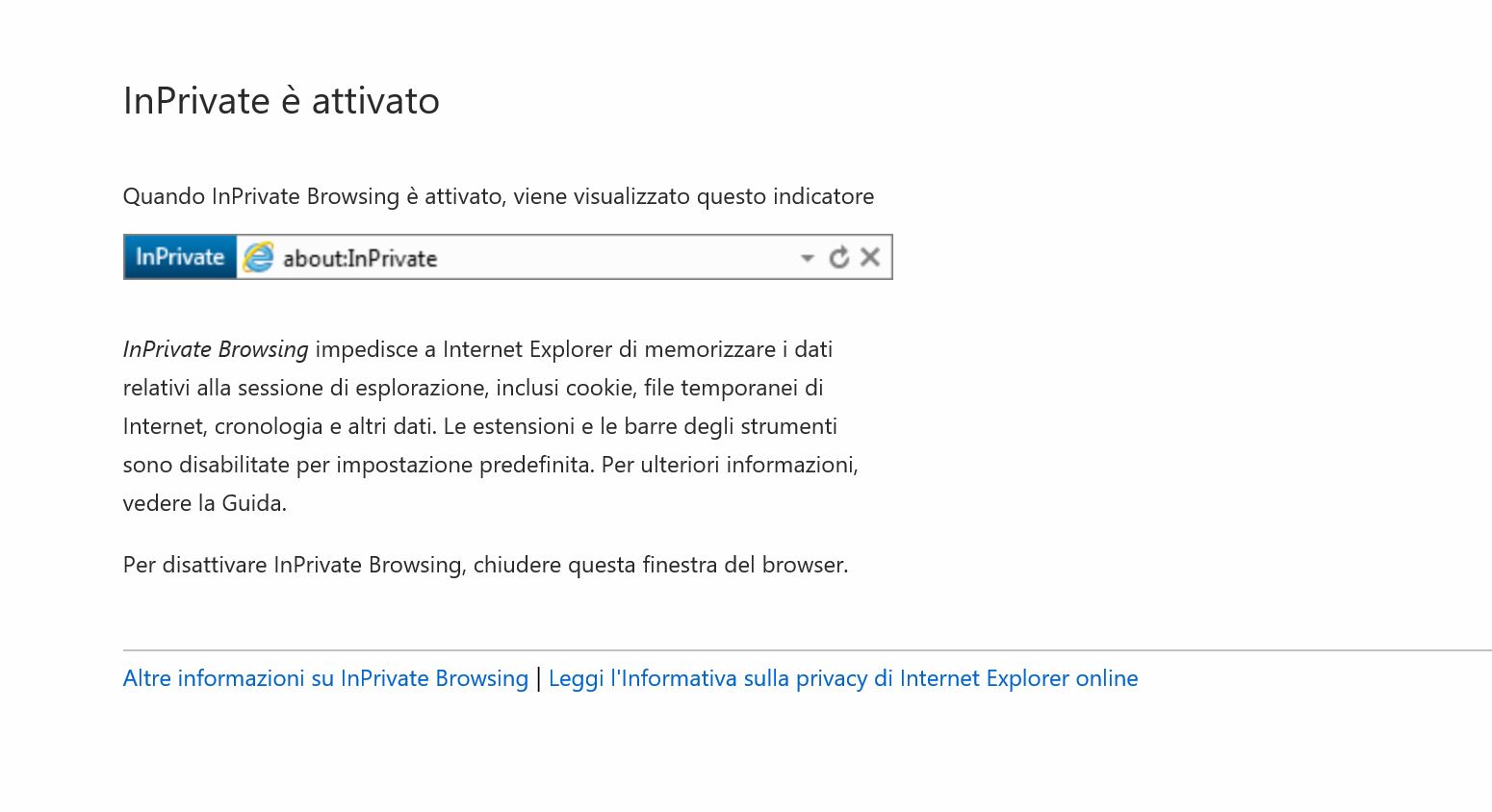Click the Internet Explorer logo icon
The image size is (1492, 812).
pos(258,257)
